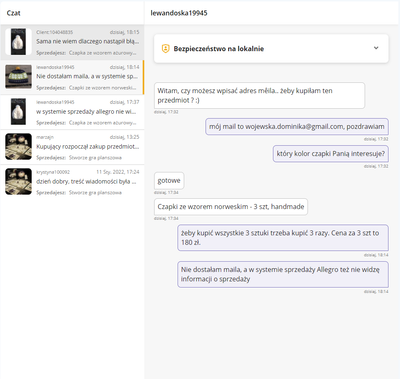Click the security shield icon in Bezpieczeństwo banner

tap(165, 49)
